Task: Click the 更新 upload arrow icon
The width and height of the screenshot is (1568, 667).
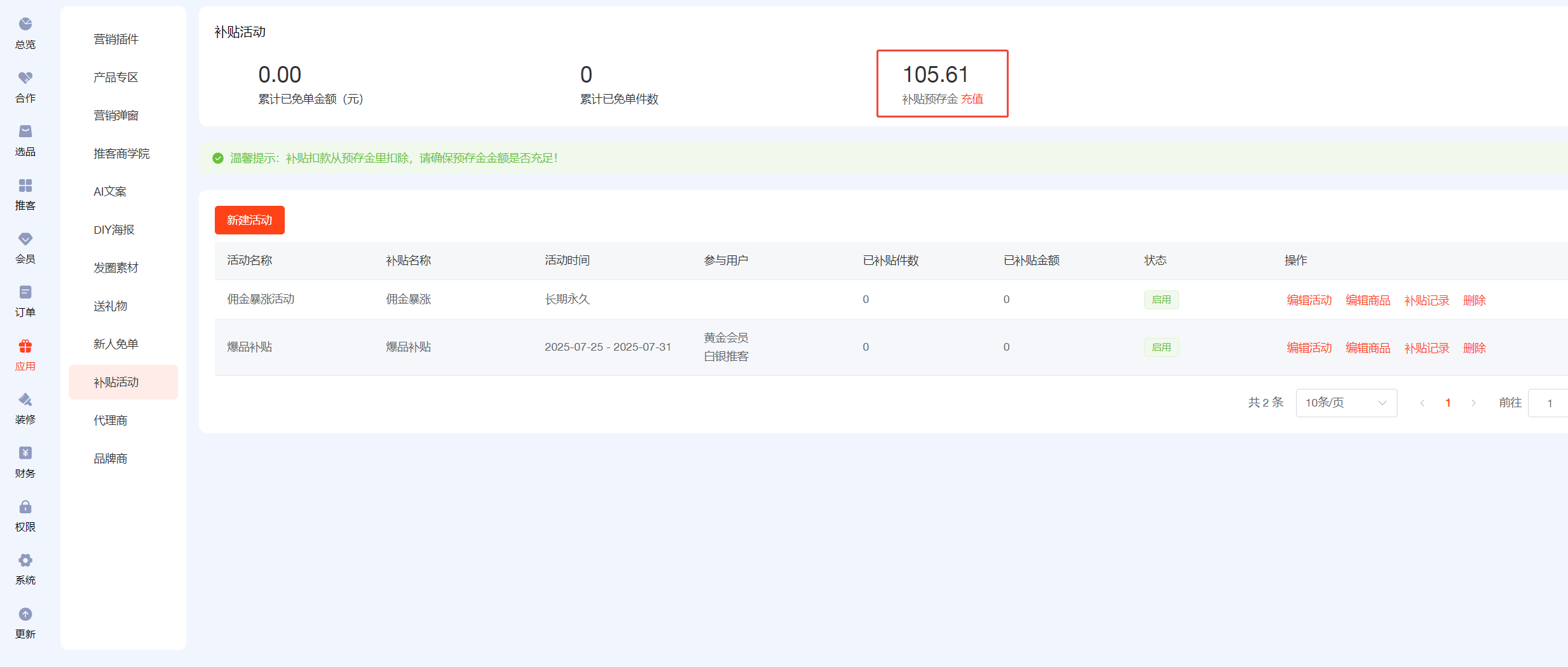Action: point(25,614)
